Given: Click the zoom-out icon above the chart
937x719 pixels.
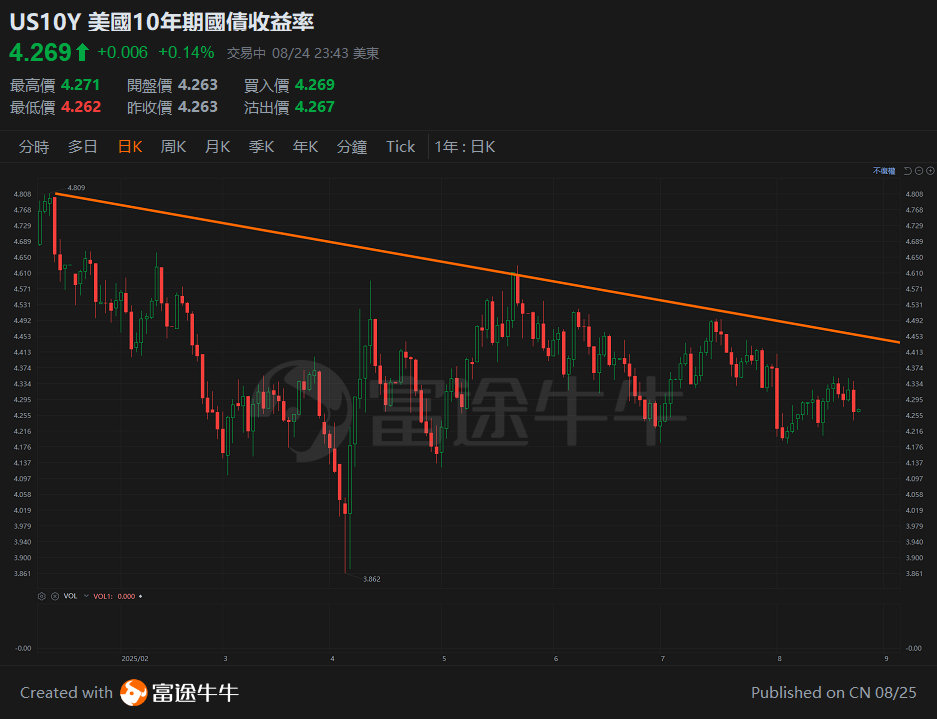Looking at the screenshot, I should point(919,171).
